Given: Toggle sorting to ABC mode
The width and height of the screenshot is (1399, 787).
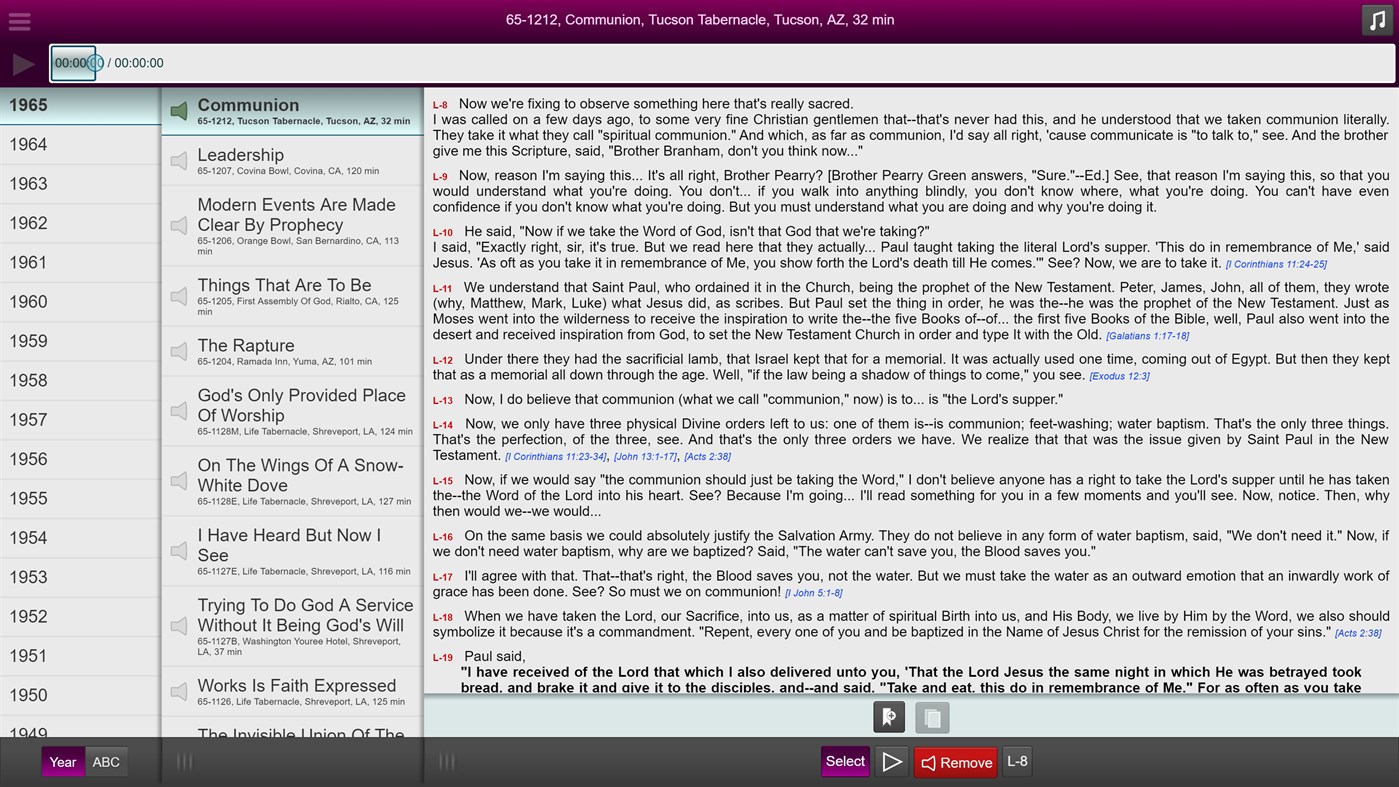Looking at the screenshot, I should [x=105, y=761].
